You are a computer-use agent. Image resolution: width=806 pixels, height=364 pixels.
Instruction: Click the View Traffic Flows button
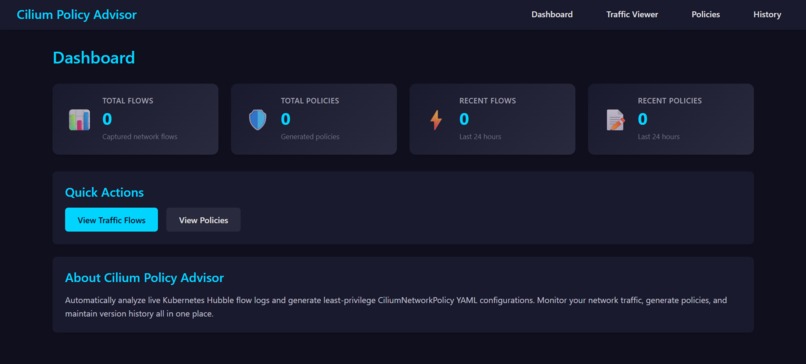click(112, 220)
